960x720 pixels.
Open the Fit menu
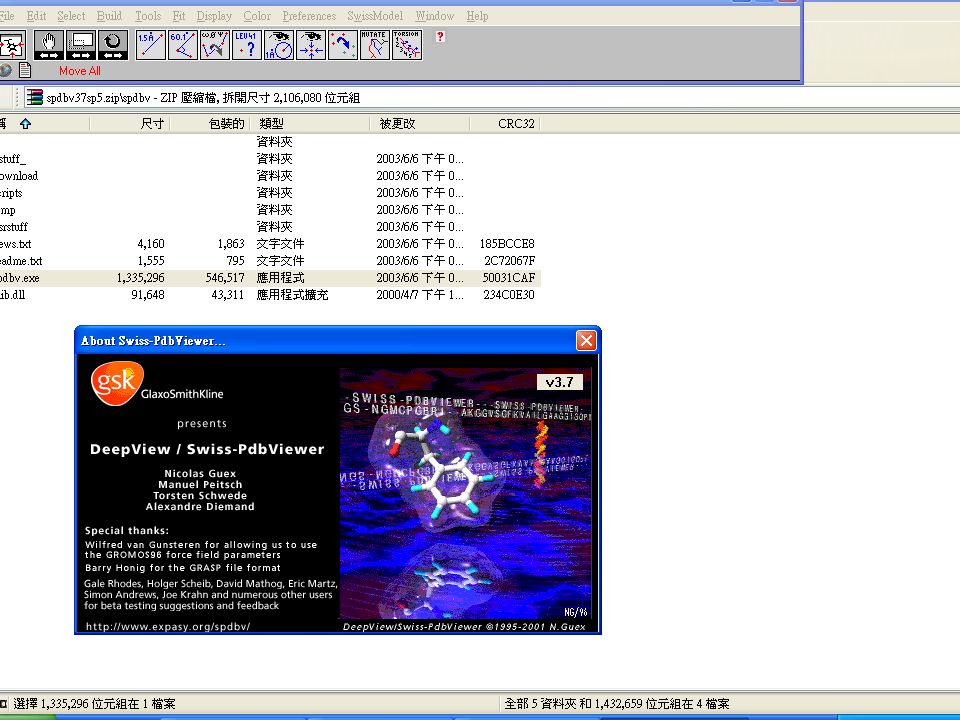pos(179,16)
